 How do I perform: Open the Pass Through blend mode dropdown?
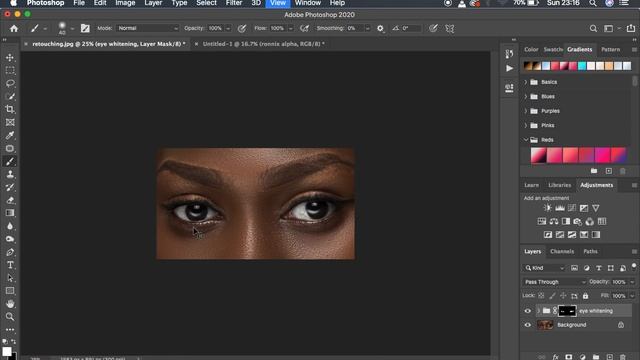click(554, 282)
